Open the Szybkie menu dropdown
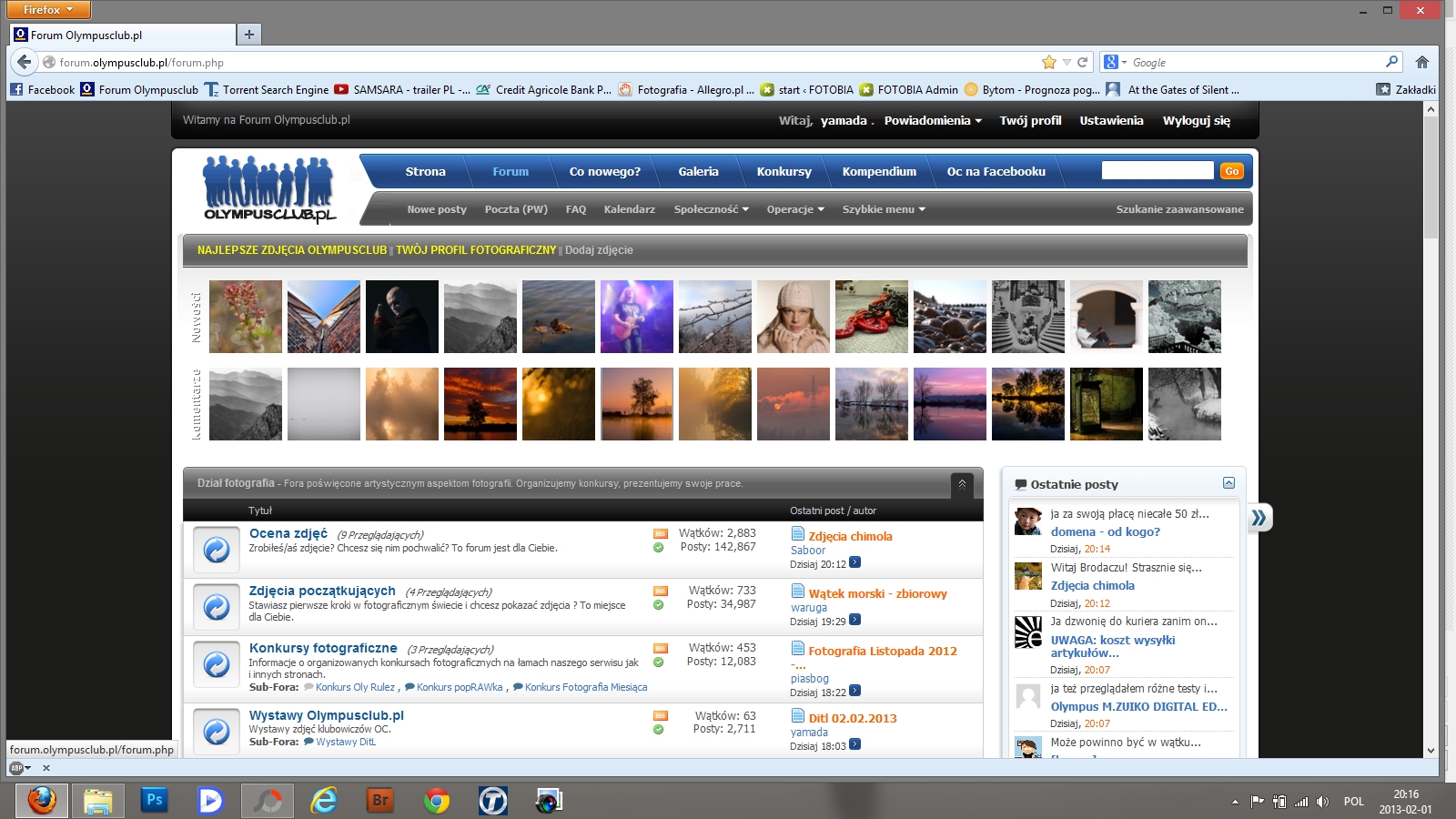Image resolution: width=1456 pixels, height=819 pixels. (x=883, y=209)
